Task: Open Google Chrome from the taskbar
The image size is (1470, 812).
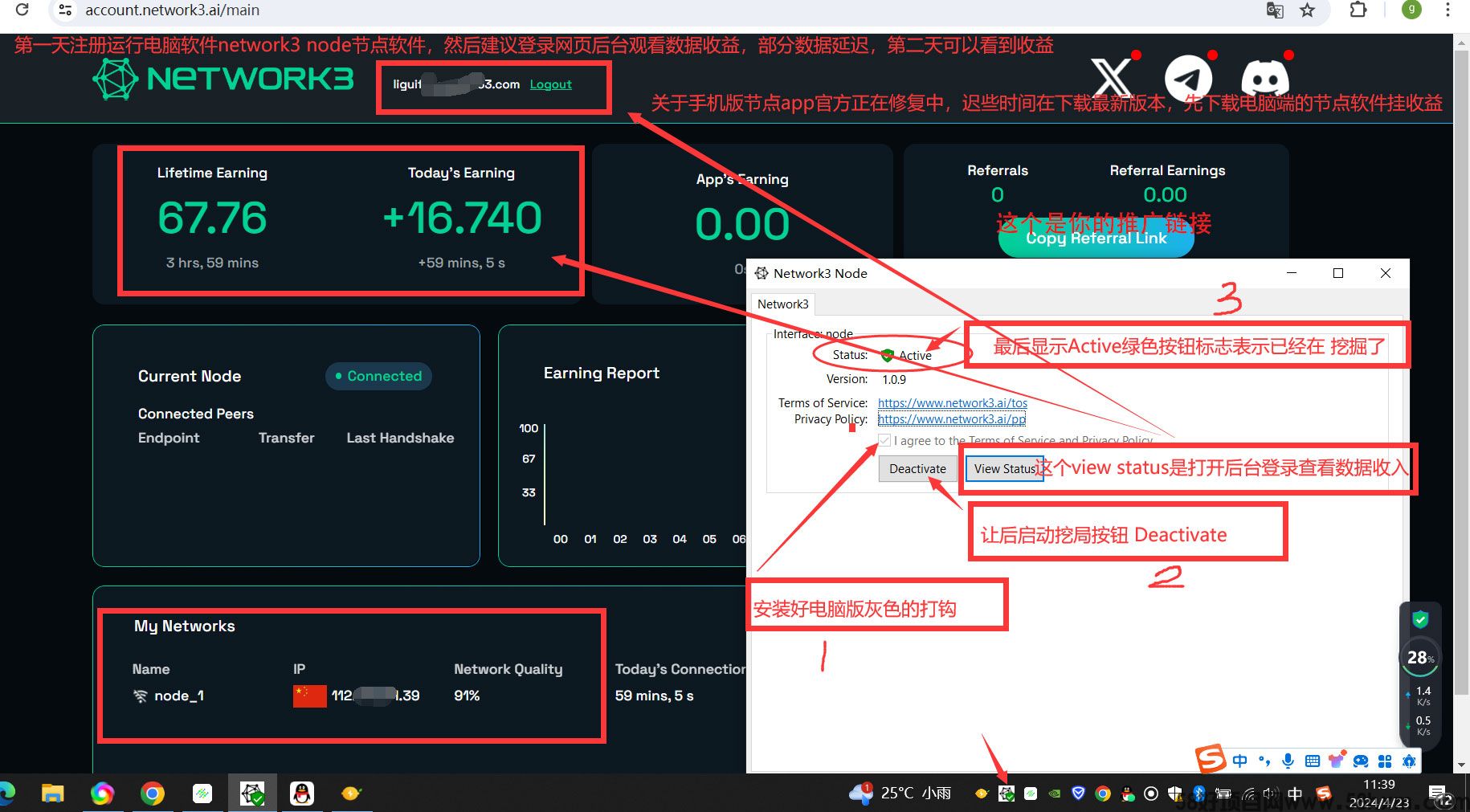Action: [x=152, y=794]
